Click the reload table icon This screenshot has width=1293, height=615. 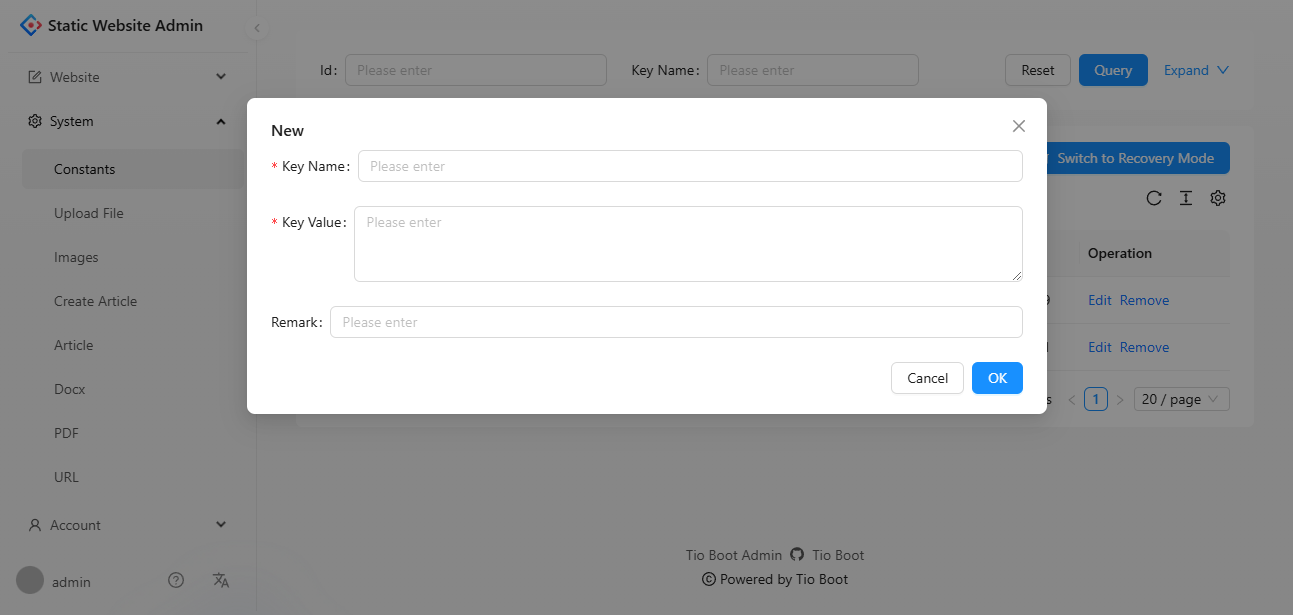[1154, 198]
